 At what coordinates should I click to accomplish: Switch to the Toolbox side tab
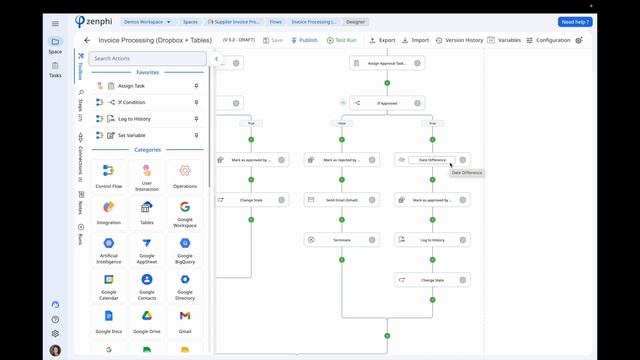pos(80,66)
